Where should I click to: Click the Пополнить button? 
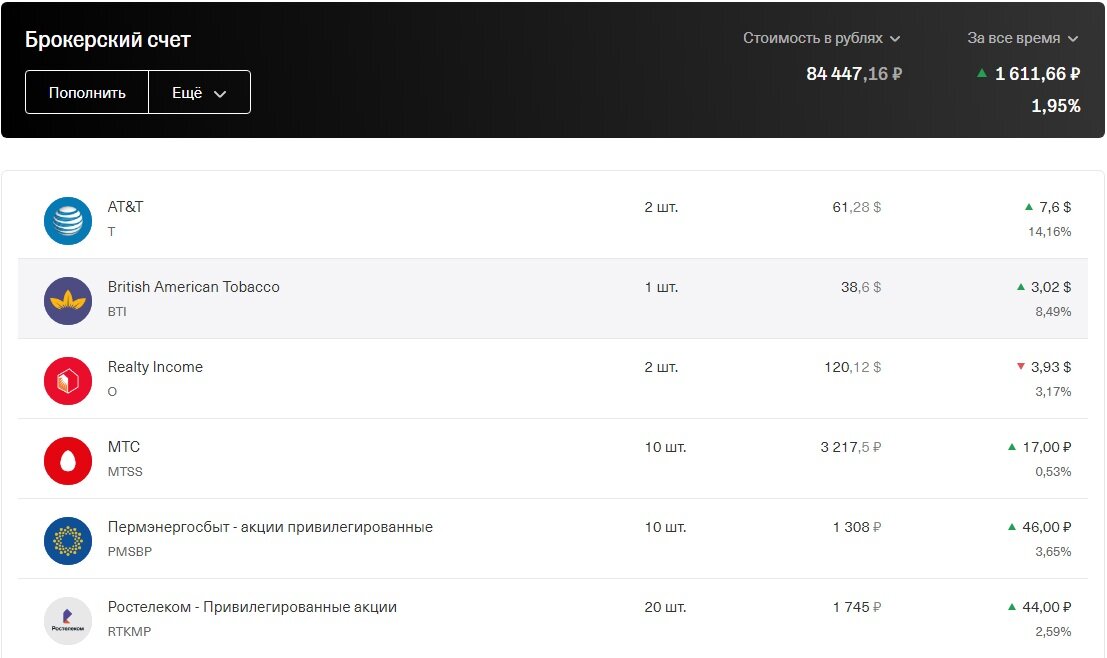tap(87, 92)
